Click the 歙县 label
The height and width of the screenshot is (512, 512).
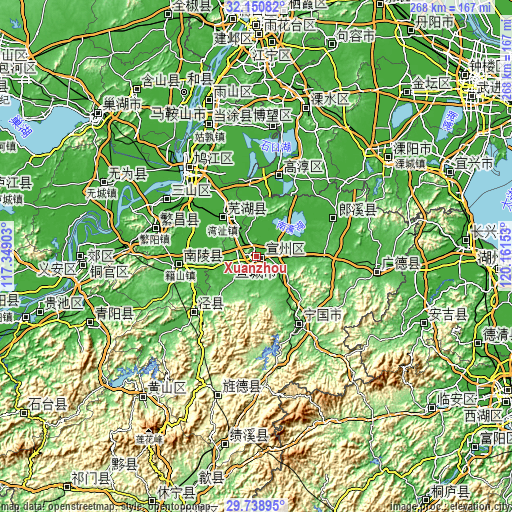point(211,478)
